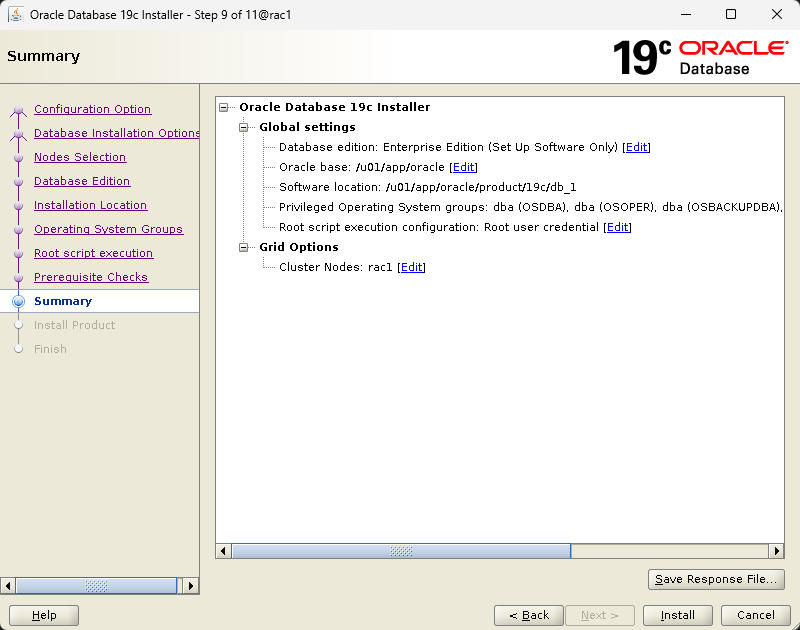Click the Prerequisite Checks step bullet icon
The height and width of the screenshot is (630, 800).
18,278
